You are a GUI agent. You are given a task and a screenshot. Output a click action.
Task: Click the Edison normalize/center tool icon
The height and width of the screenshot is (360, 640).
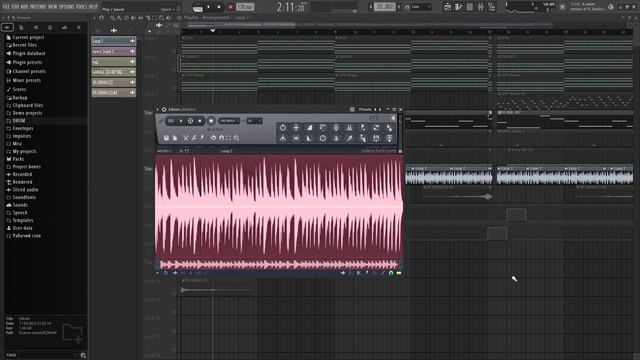point(296,128)
